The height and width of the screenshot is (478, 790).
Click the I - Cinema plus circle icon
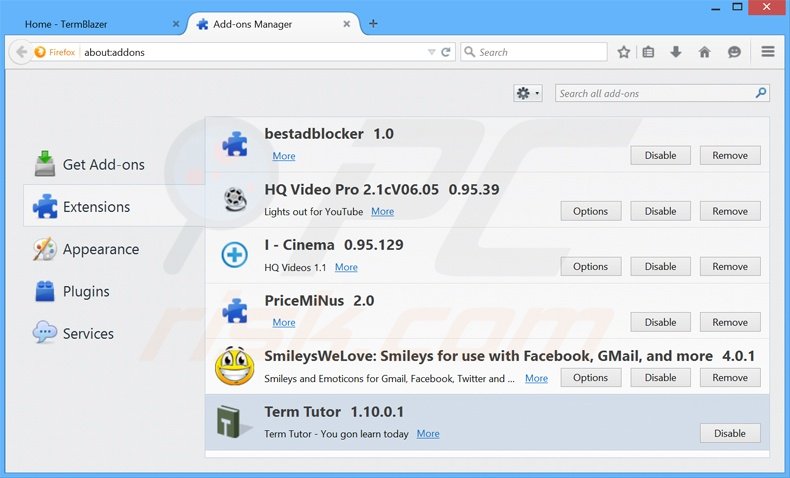(235, 255)
